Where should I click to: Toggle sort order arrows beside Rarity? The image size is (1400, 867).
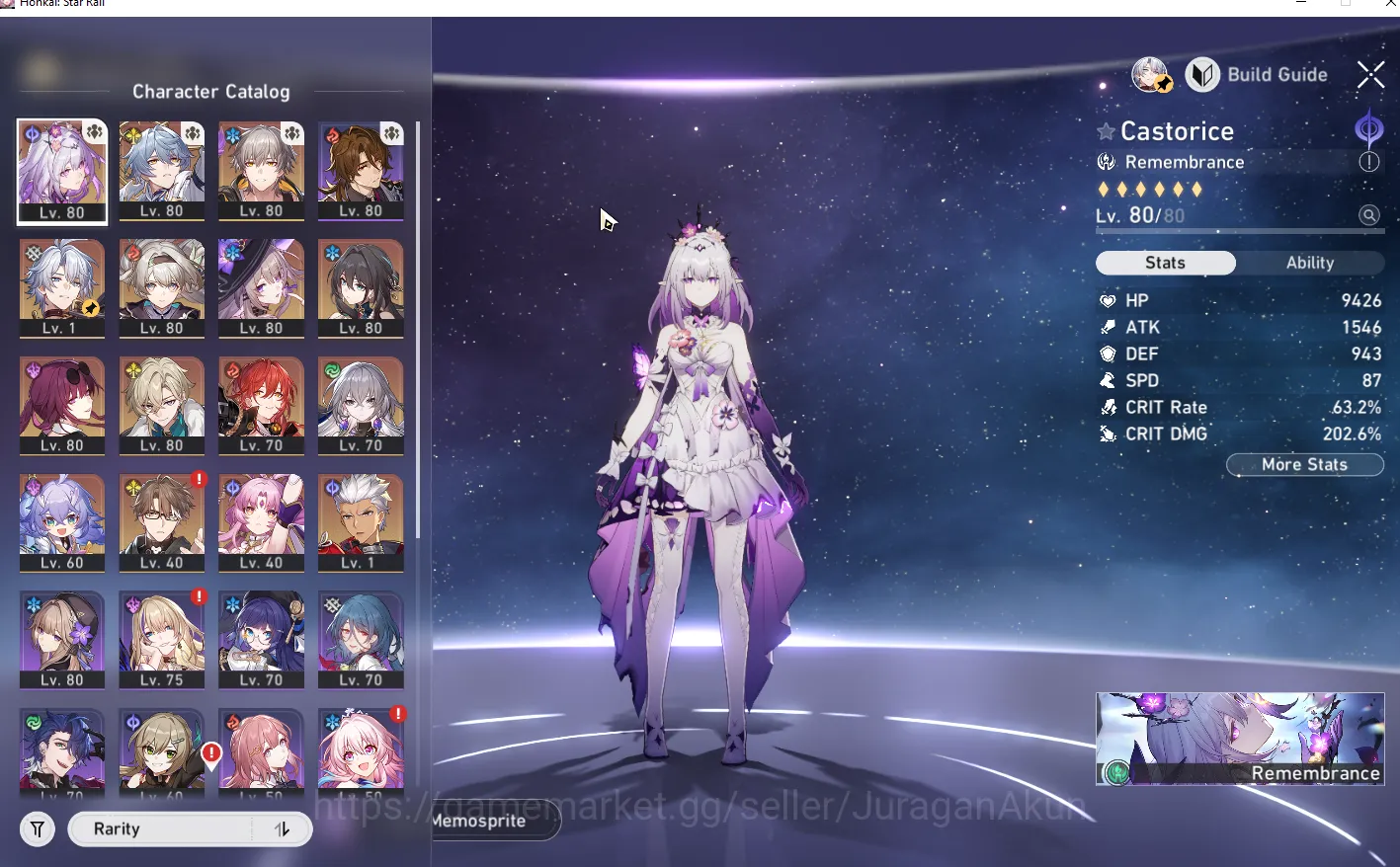coord(283,829)
